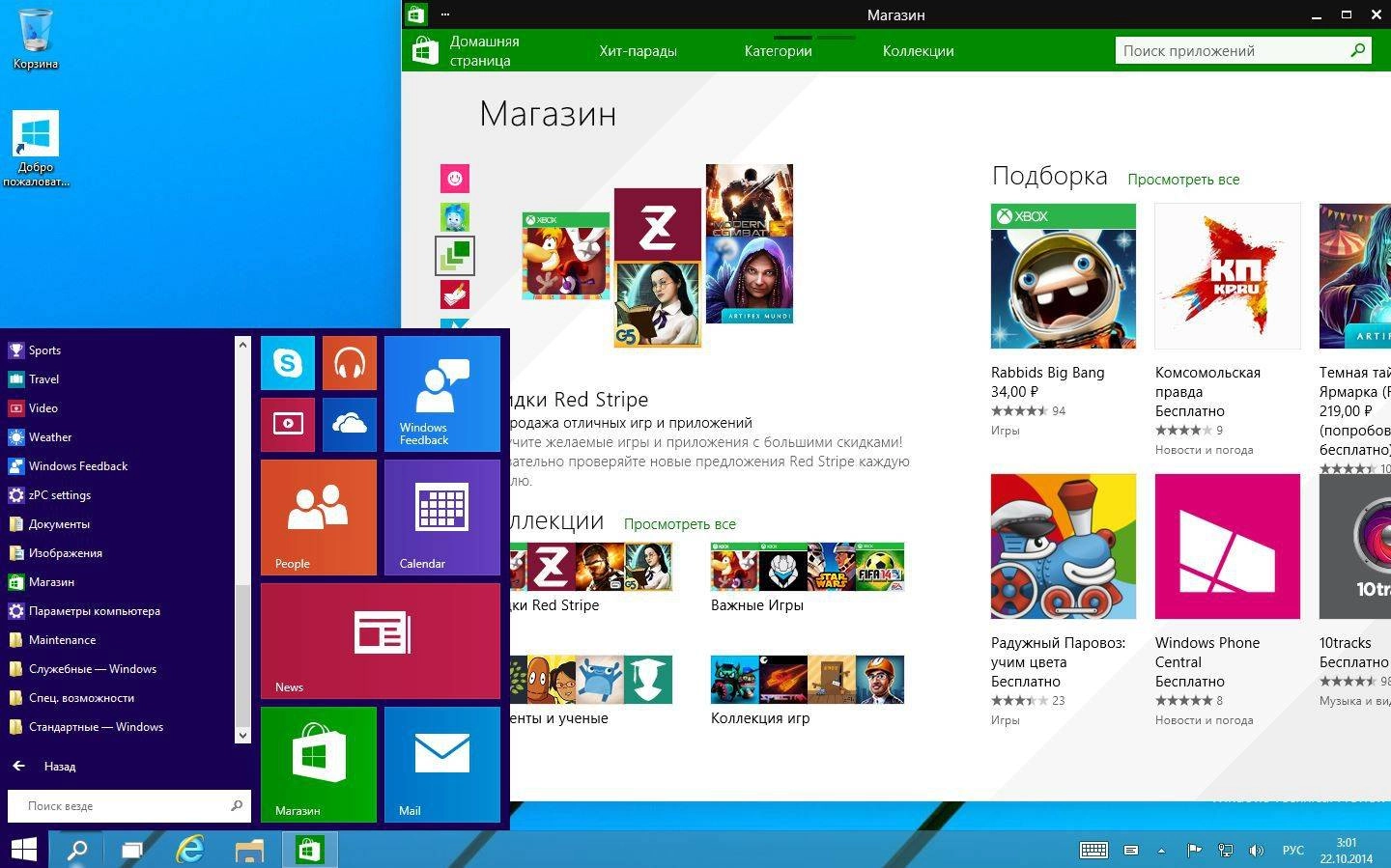
Task: Open the Windows Feedback tile
Action: [442, 394]
